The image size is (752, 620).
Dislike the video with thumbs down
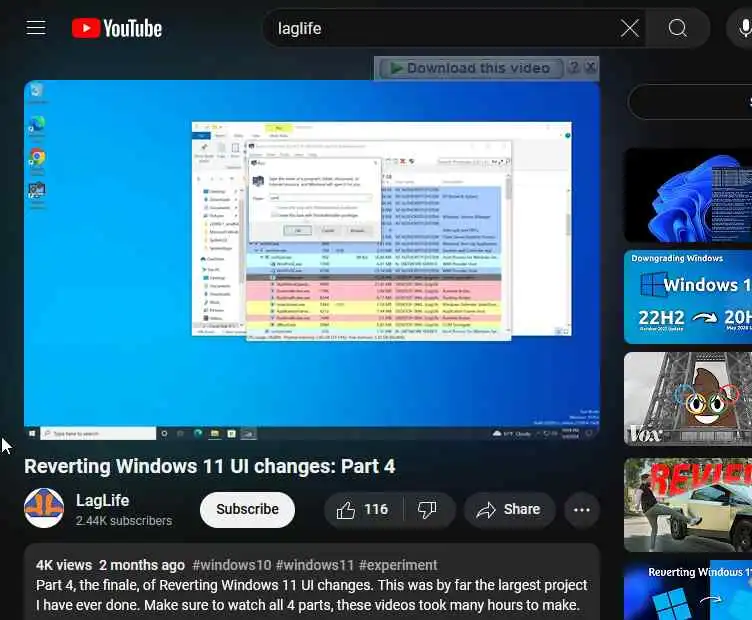click(427, 509)
